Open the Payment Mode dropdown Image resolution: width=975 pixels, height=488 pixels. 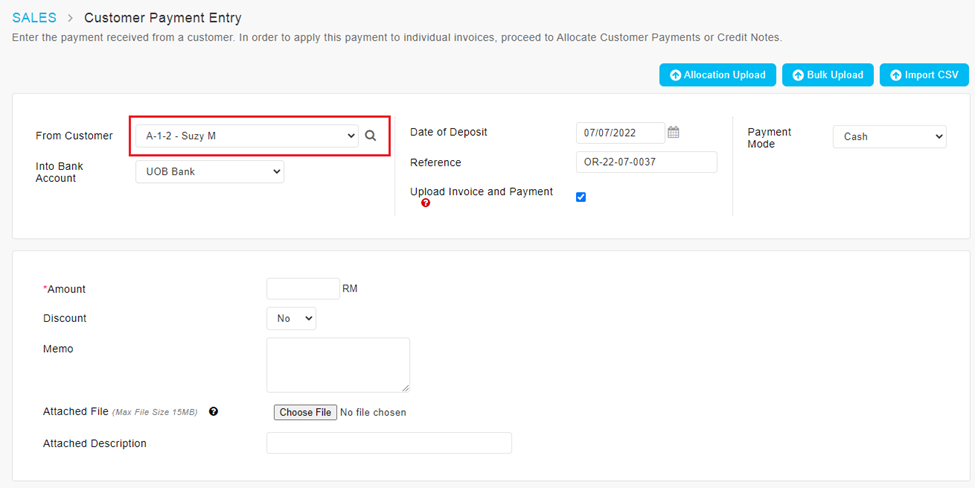(x=889, y=137)
